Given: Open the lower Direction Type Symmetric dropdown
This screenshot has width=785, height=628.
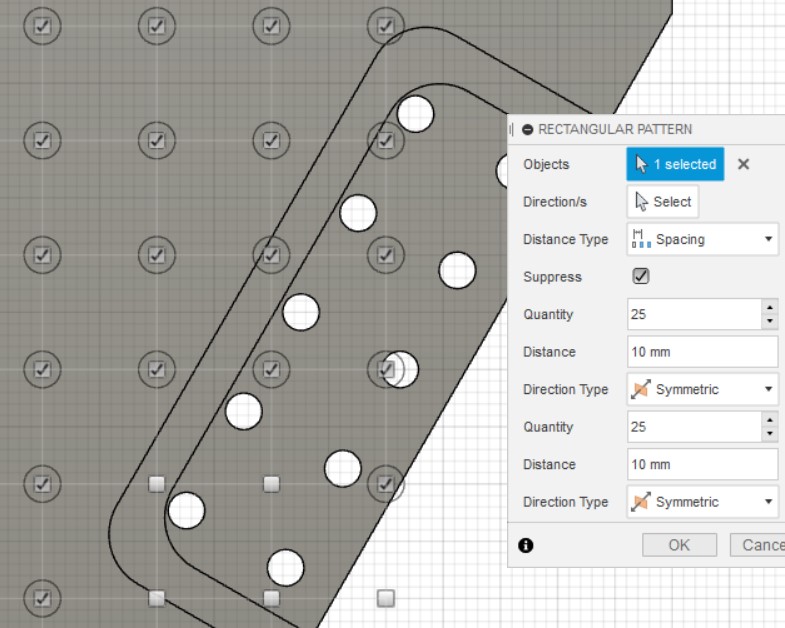Looking at the screenshot, I should 702,502.
